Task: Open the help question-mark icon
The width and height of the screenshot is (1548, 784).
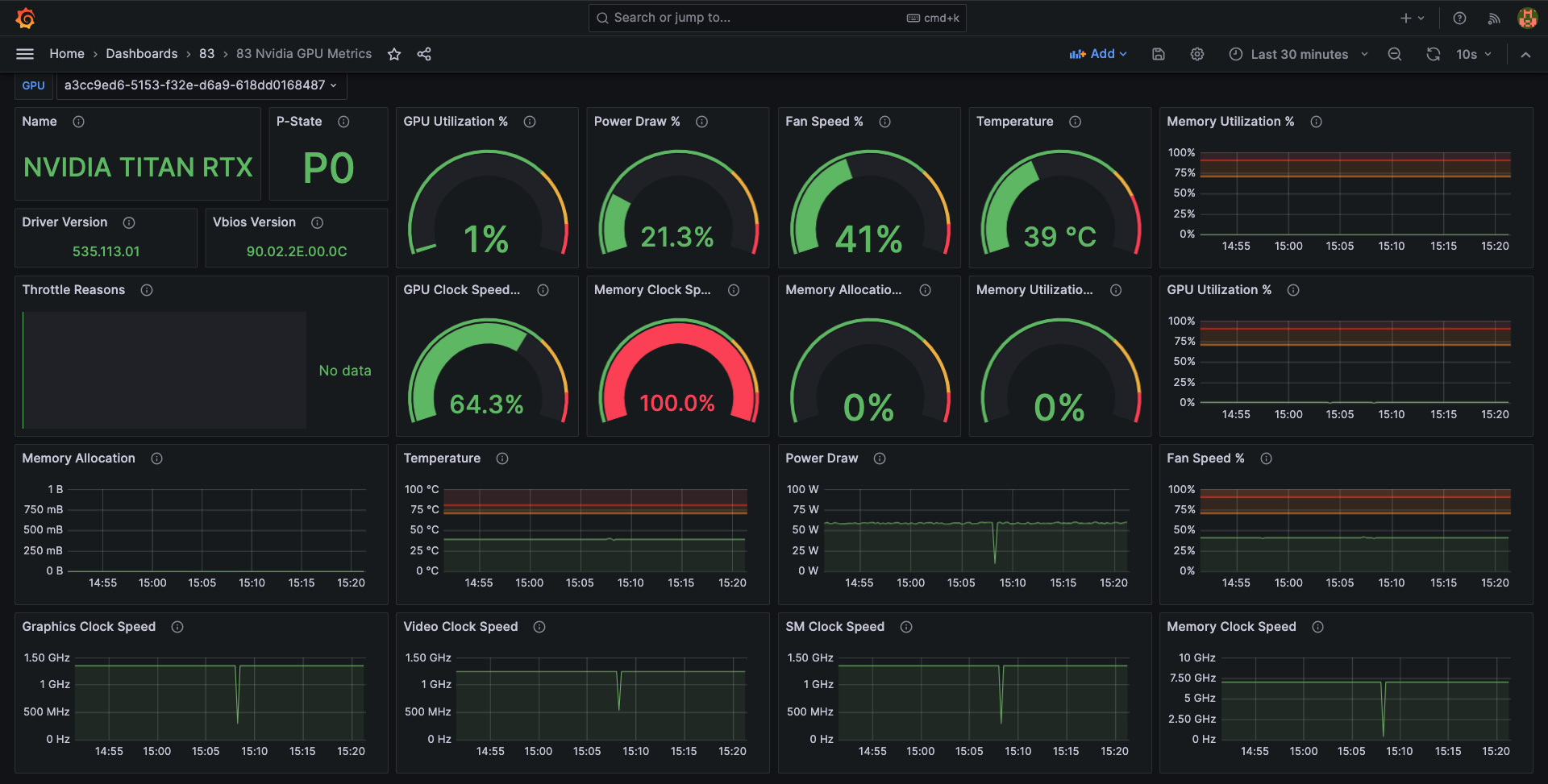Action: [1459, 18]
